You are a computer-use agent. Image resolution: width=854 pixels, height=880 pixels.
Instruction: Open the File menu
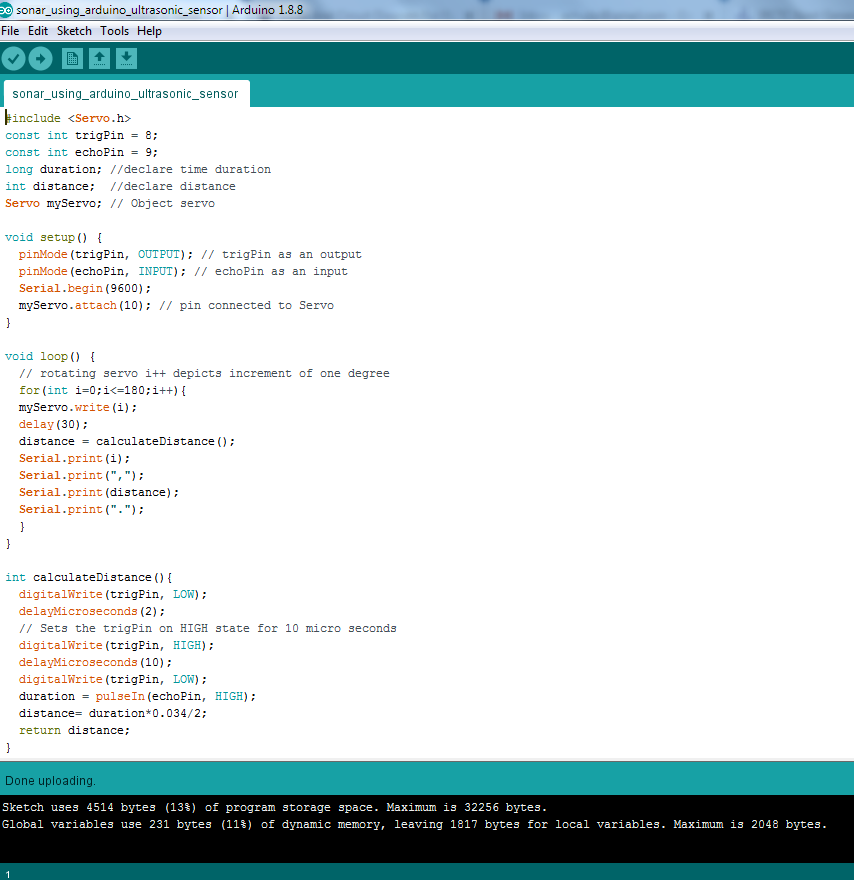[10, 31]
